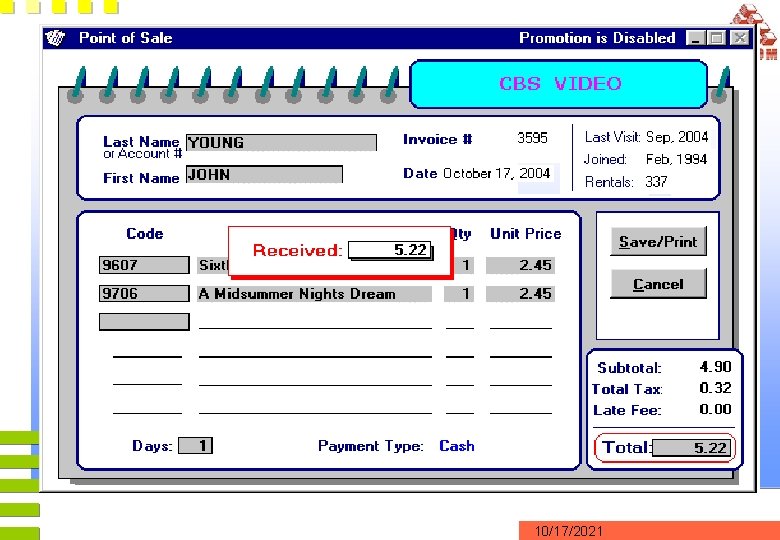
Task: Select the code field 9706
Action: 144,293
